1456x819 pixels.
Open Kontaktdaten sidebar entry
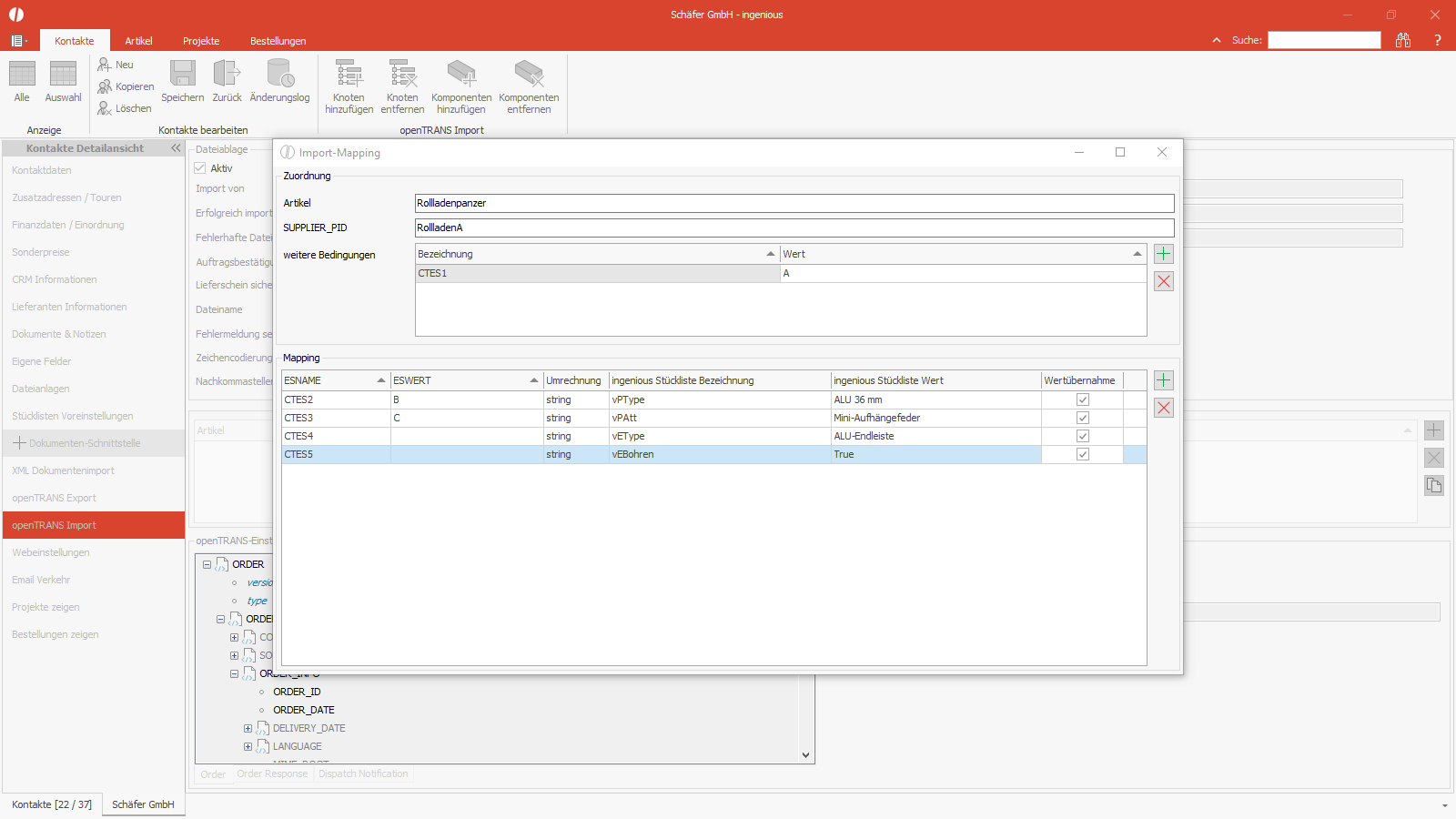coord(94,170)
